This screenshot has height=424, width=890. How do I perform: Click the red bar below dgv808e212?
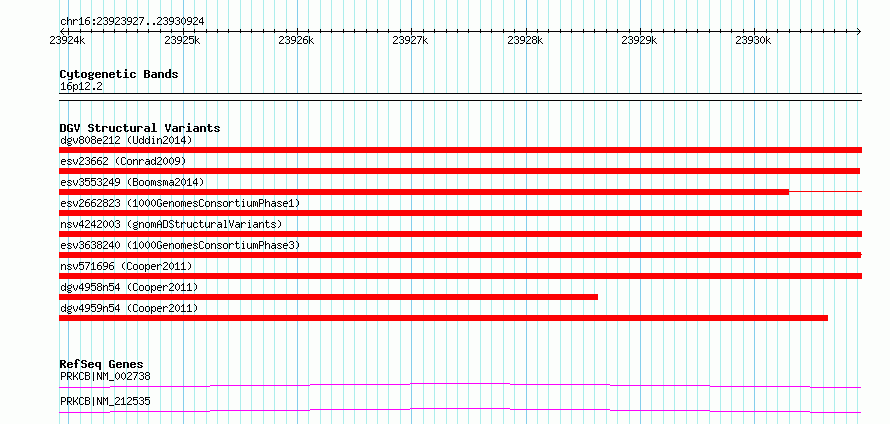[x=460, y=150]
